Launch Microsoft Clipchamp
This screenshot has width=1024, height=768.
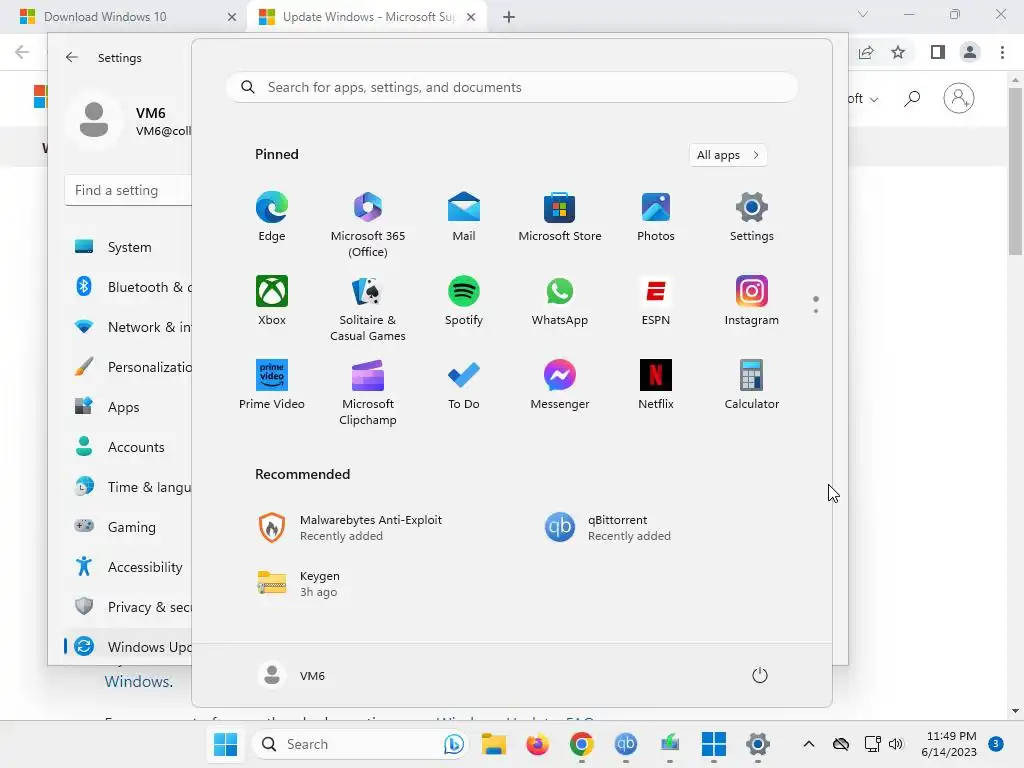coord(368,392)
